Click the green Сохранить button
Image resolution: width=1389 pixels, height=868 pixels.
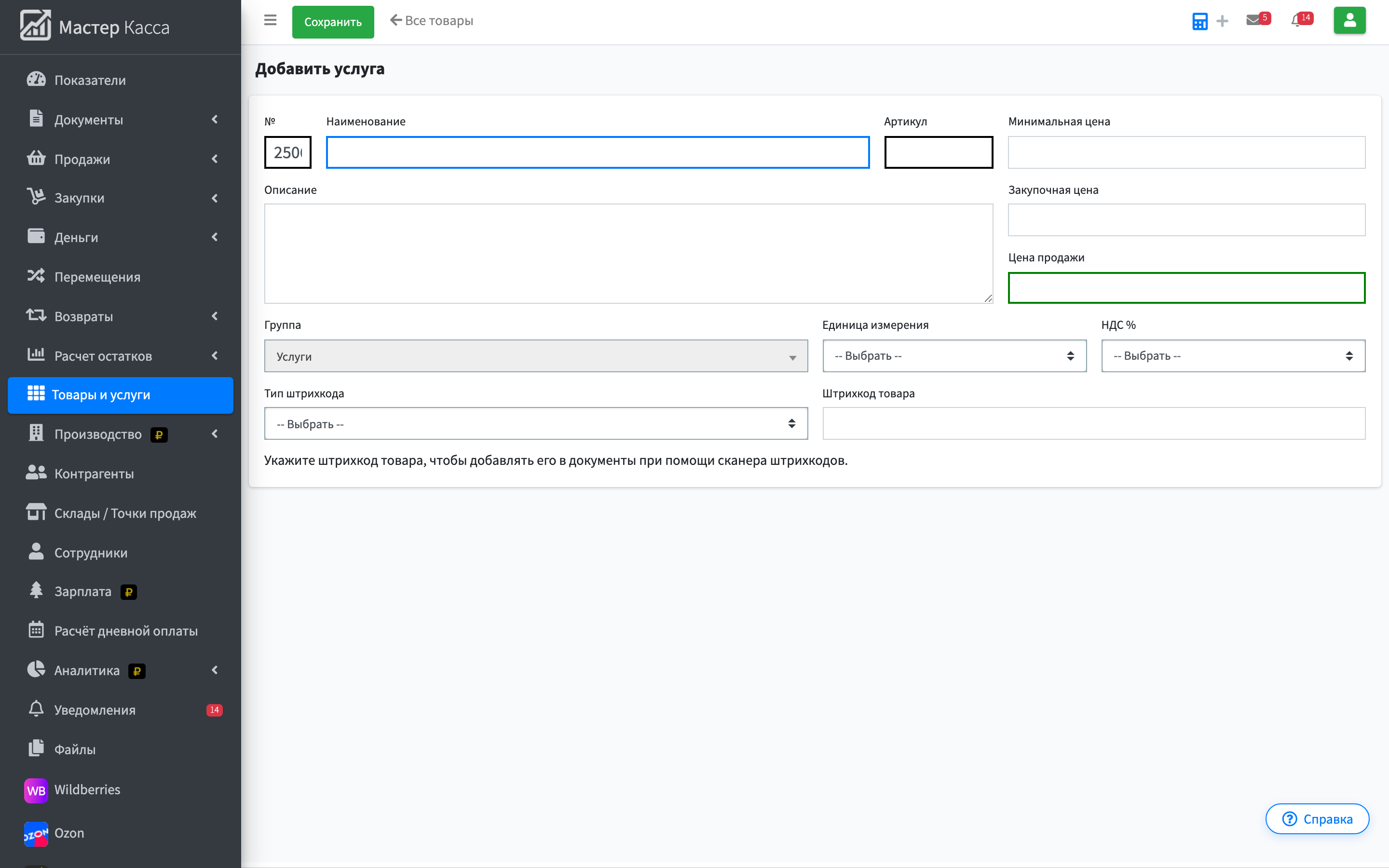click(x=333, y=22)
